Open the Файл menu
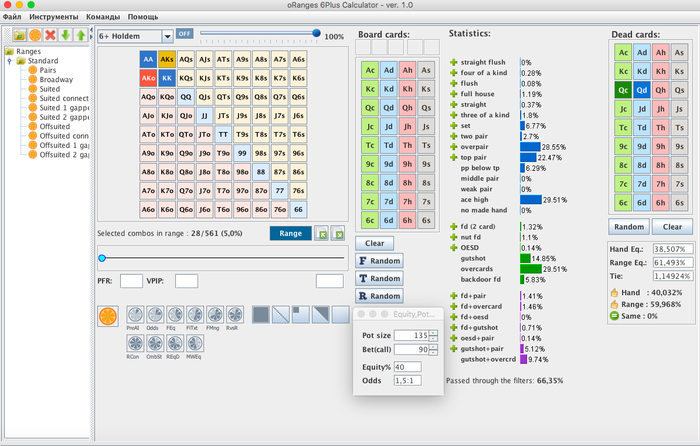Viewport: 700px width, 446px height. tap(12, 17)
